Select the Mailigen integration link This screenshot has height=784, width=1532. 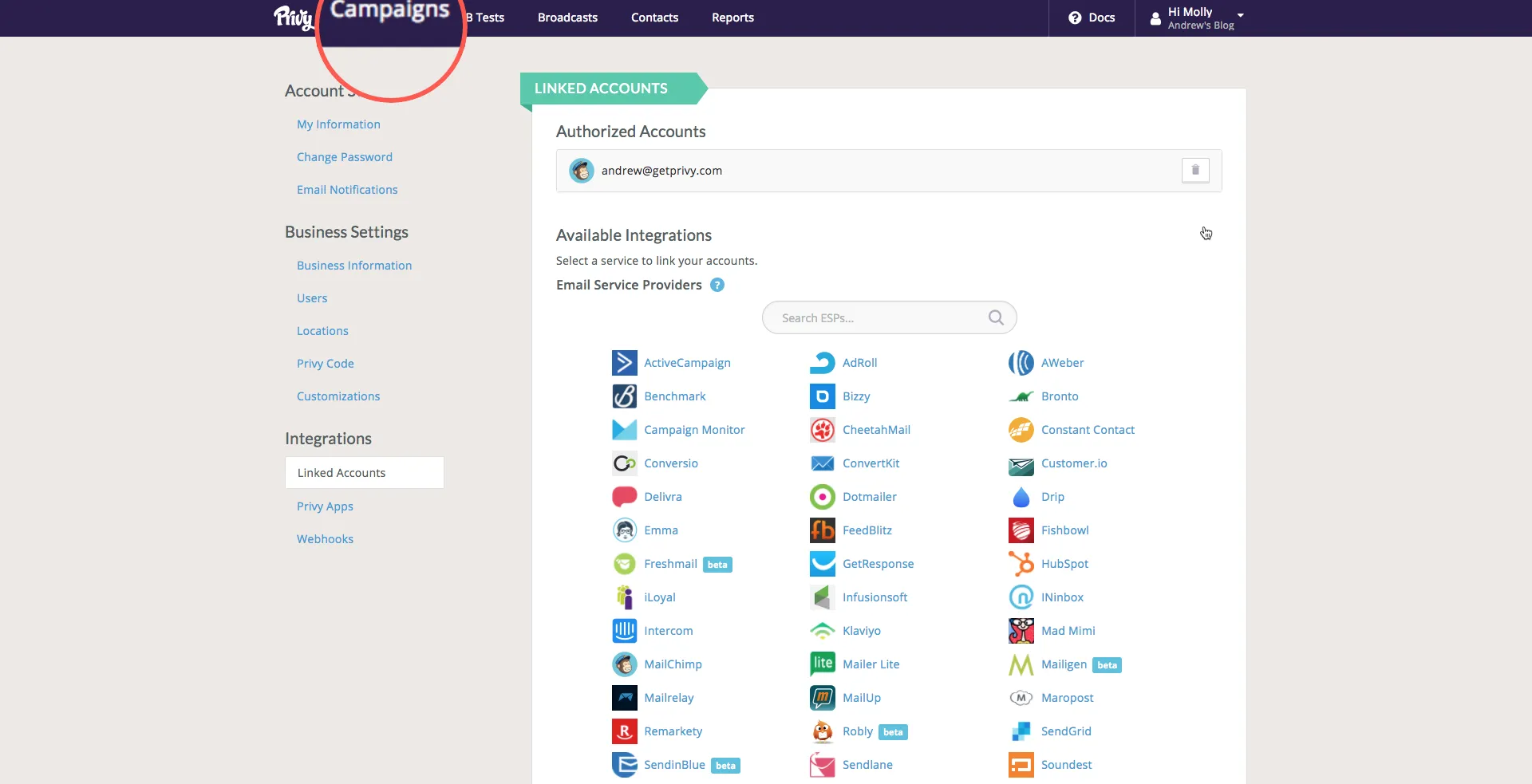pyautogui.click(x=1064, y=664)
